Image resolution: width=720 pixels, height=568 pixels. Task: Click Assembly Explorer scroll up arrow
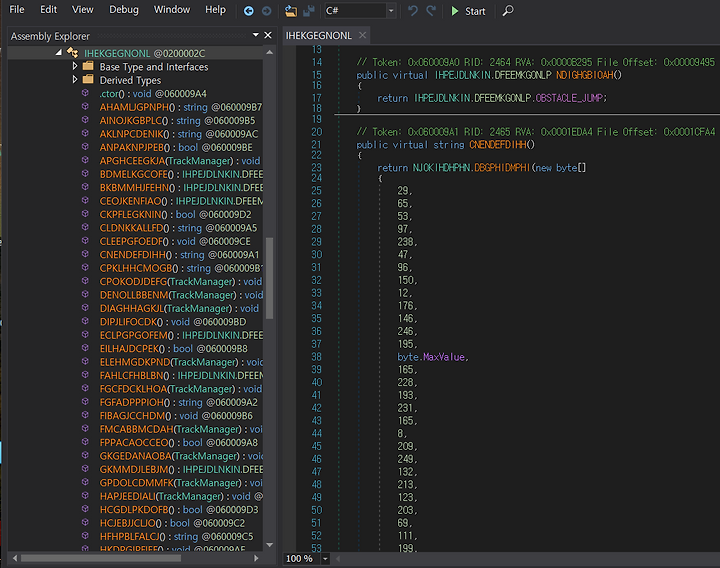point(270,52)
